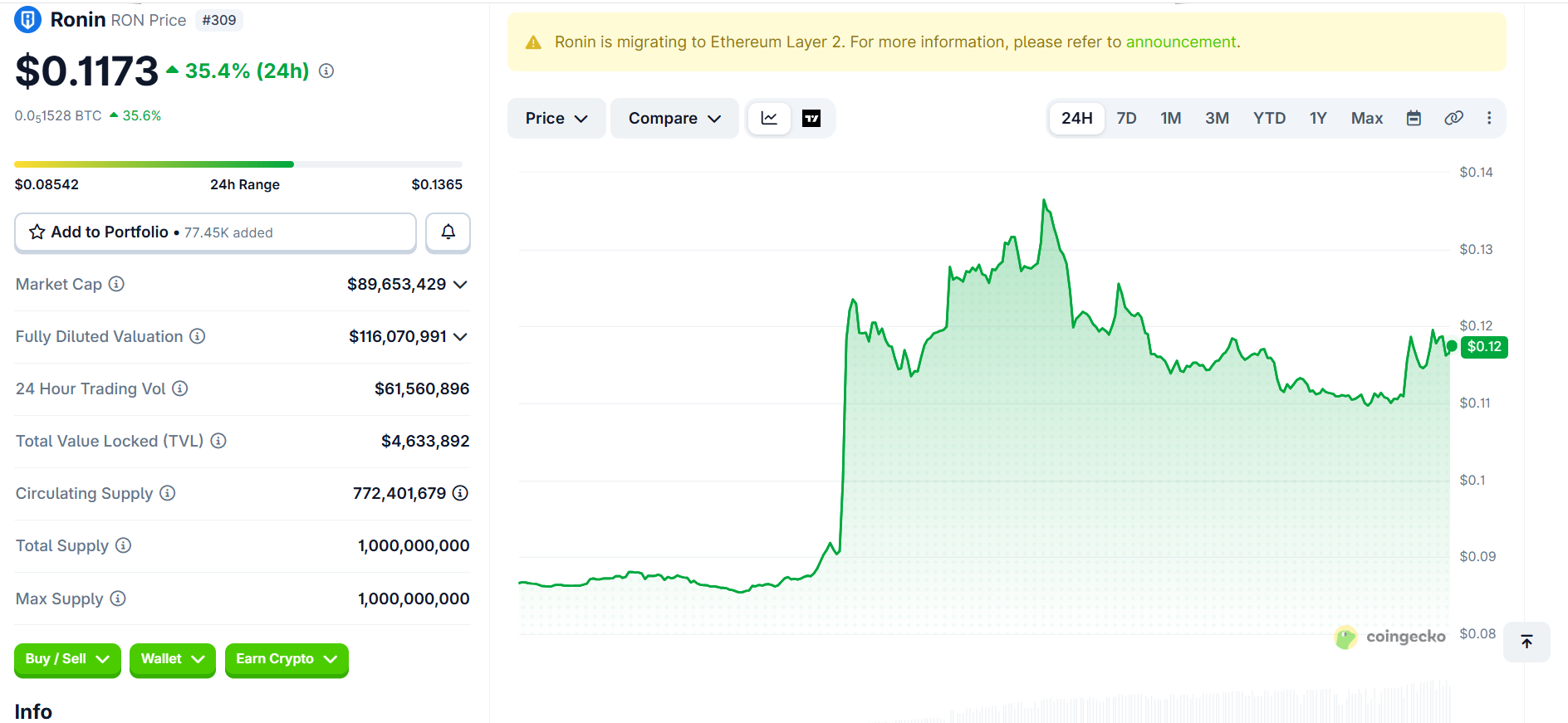Open the 24h price change info icon

click(x=326, y=71)
